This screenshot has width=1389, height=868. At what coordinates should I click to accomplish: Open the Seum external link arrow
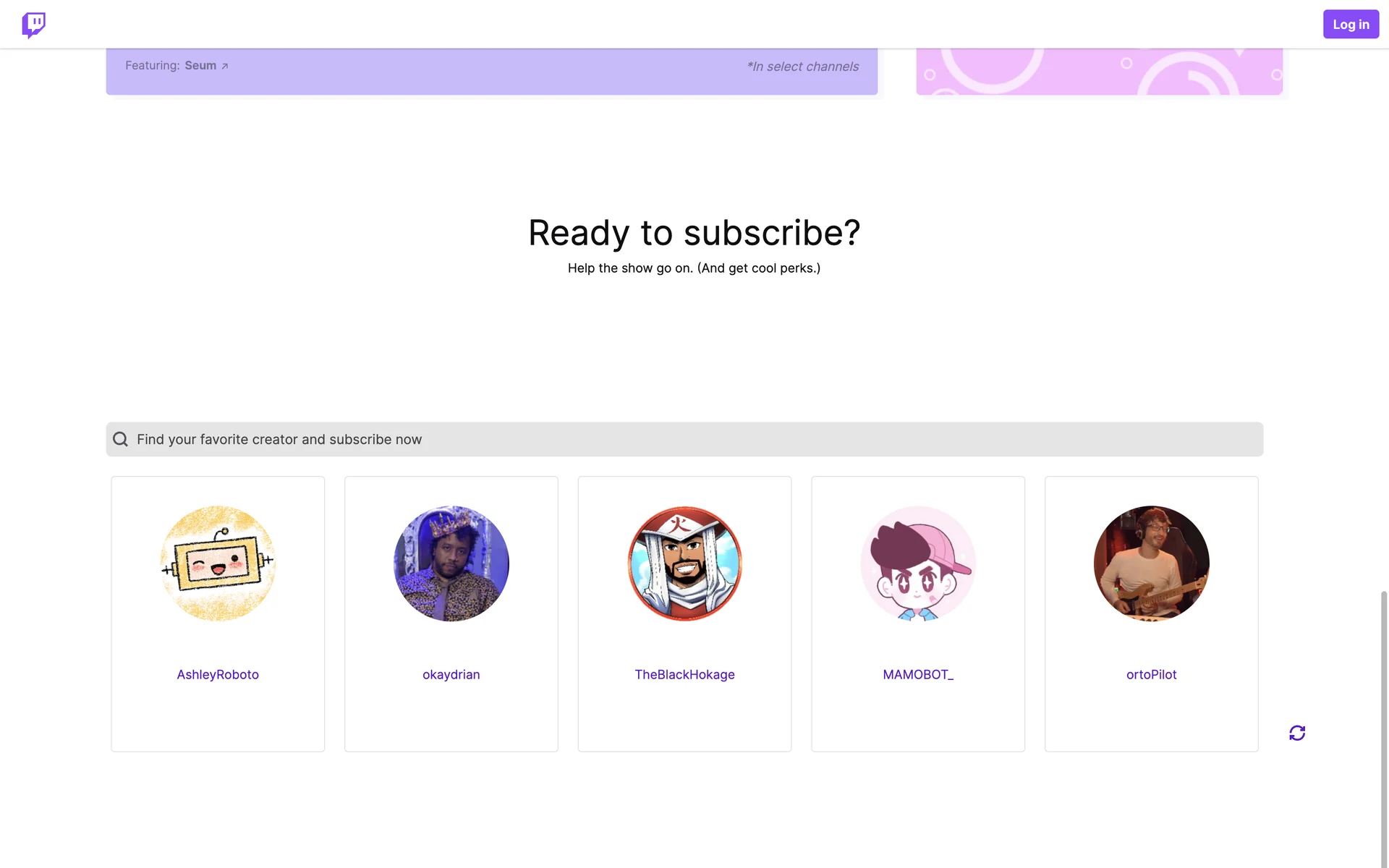click(x=225, y=66)
